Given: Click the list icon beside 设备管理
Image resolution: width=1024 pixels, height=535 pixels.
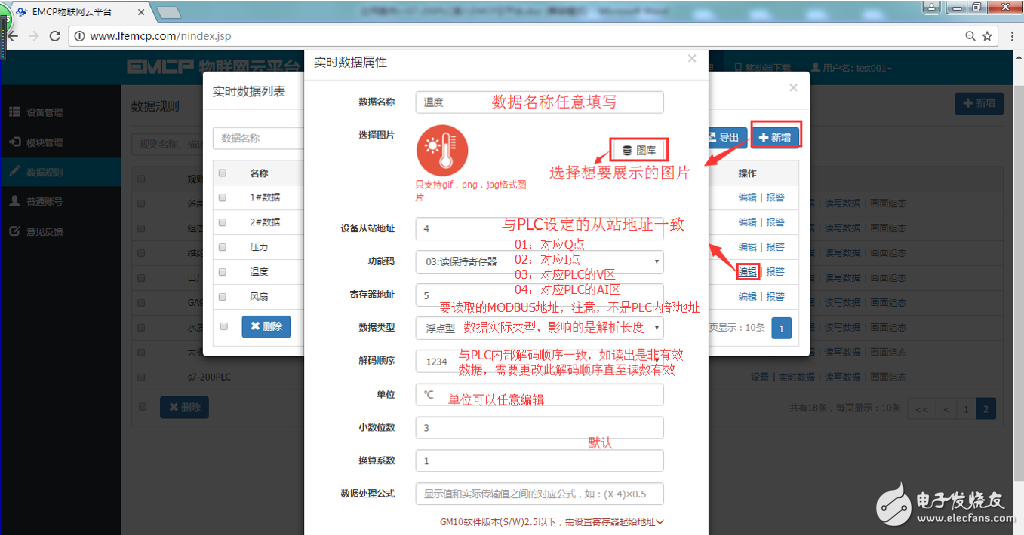Looking at the screenshot, I should 14,112.
